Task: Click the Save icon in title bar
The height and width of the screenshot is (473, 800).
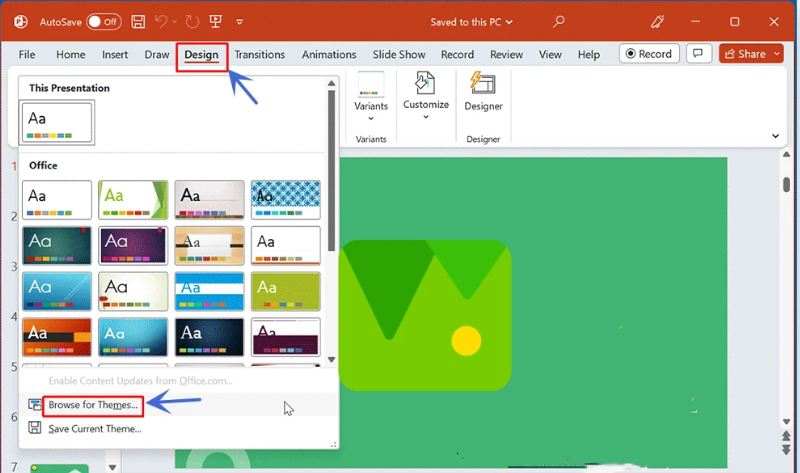Action: tap(138, 21)
